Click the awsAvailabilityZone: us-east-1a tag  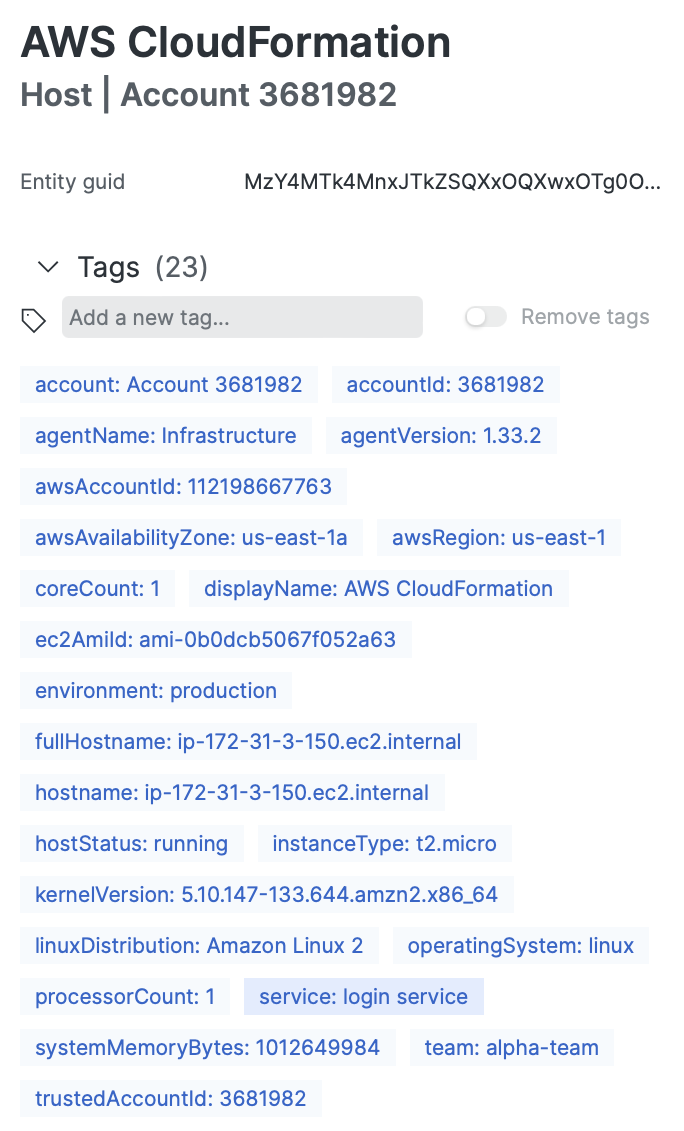190,537
